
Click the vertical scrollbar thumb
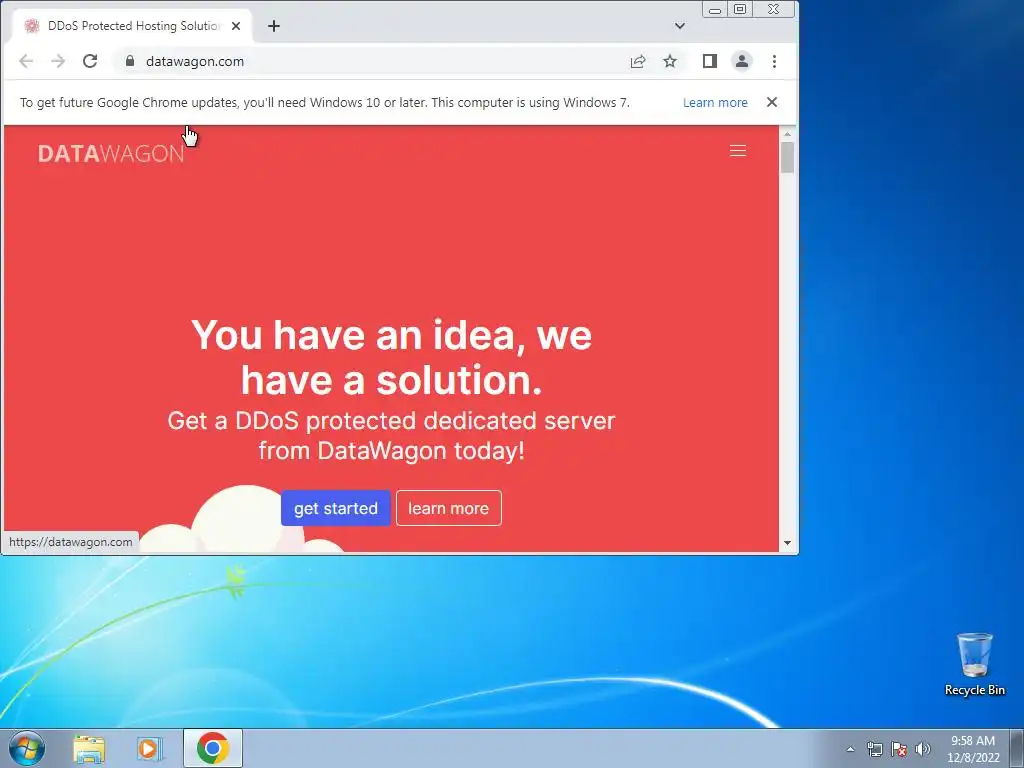pyautogui.click(x=787, y=157)
